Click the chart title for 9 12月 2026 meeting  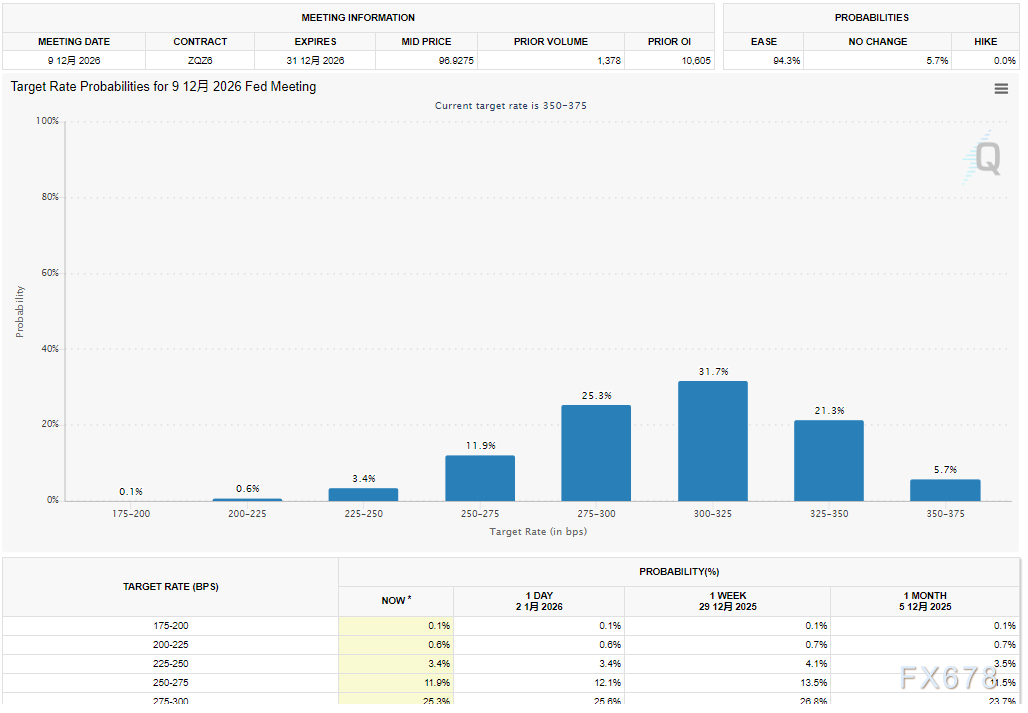(x=163, y=87)
